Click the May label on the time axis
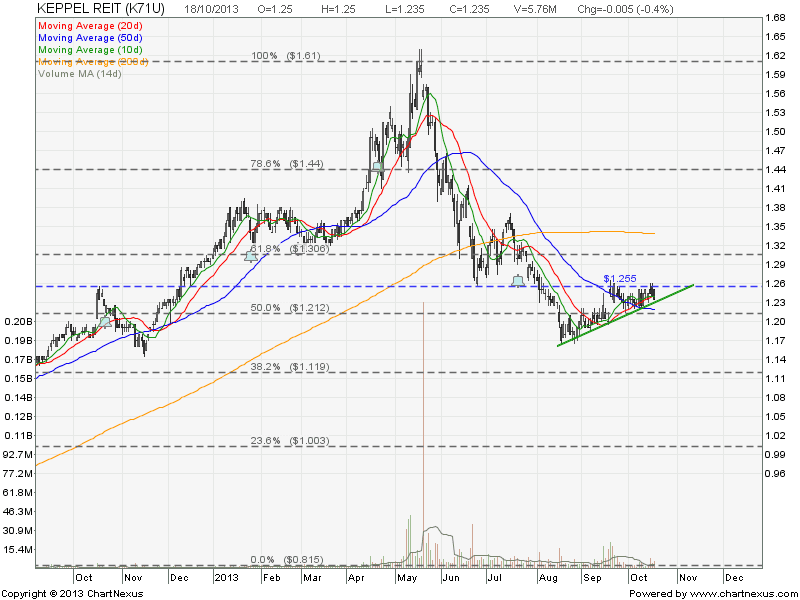This screenshot has width=800, height=600. click(407, 578)
